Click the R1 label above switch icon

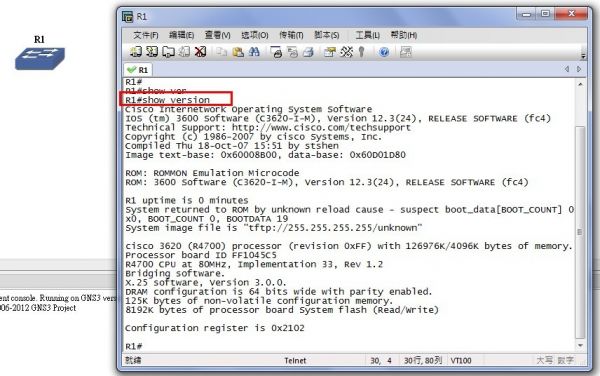coord(39,39)
